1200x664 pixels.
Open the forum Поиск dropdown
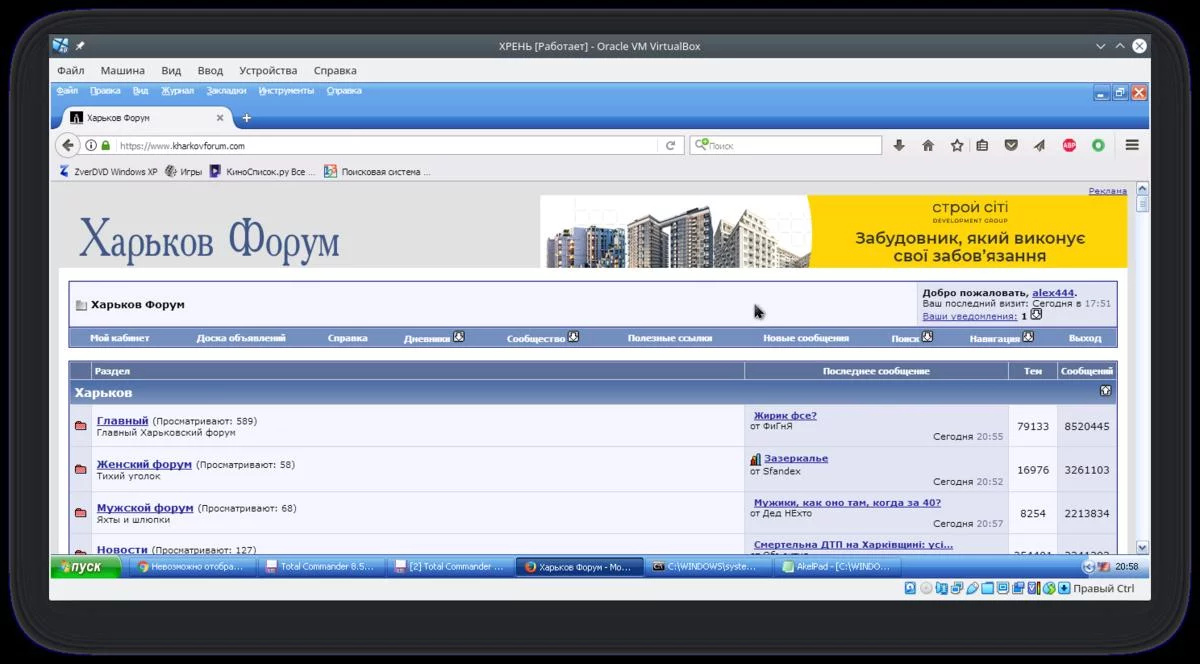click(927, 337)
